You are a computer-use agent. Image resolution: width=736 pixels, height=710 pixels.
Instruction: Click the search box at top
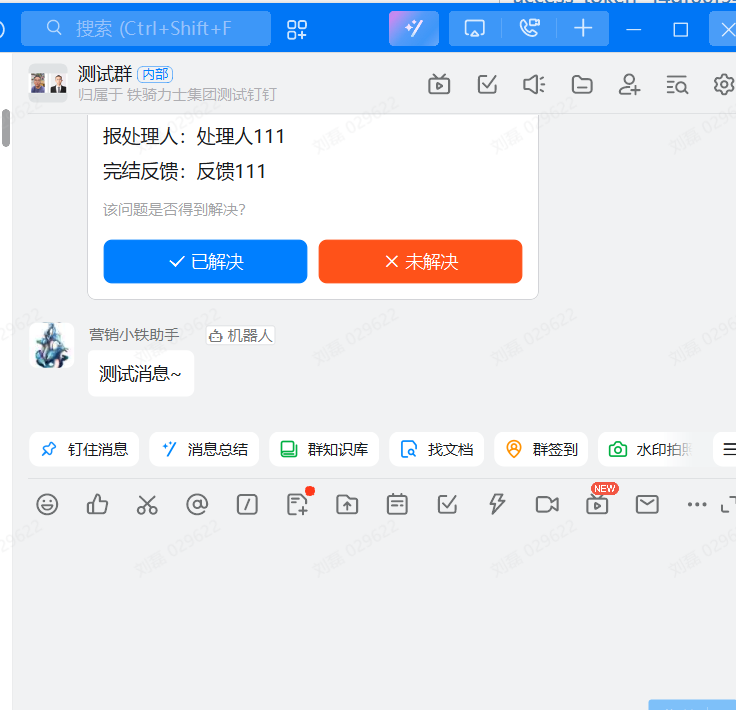tap(146, 29)
